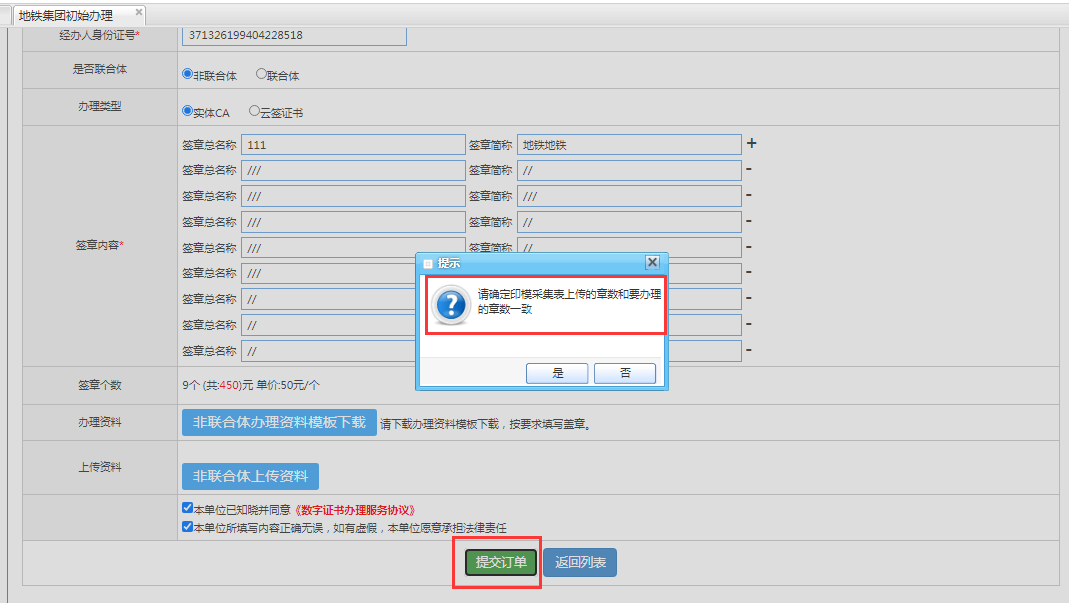Confirm the dialog by clicking 是
Screen dimensions: 1069x603
(557, 373)
